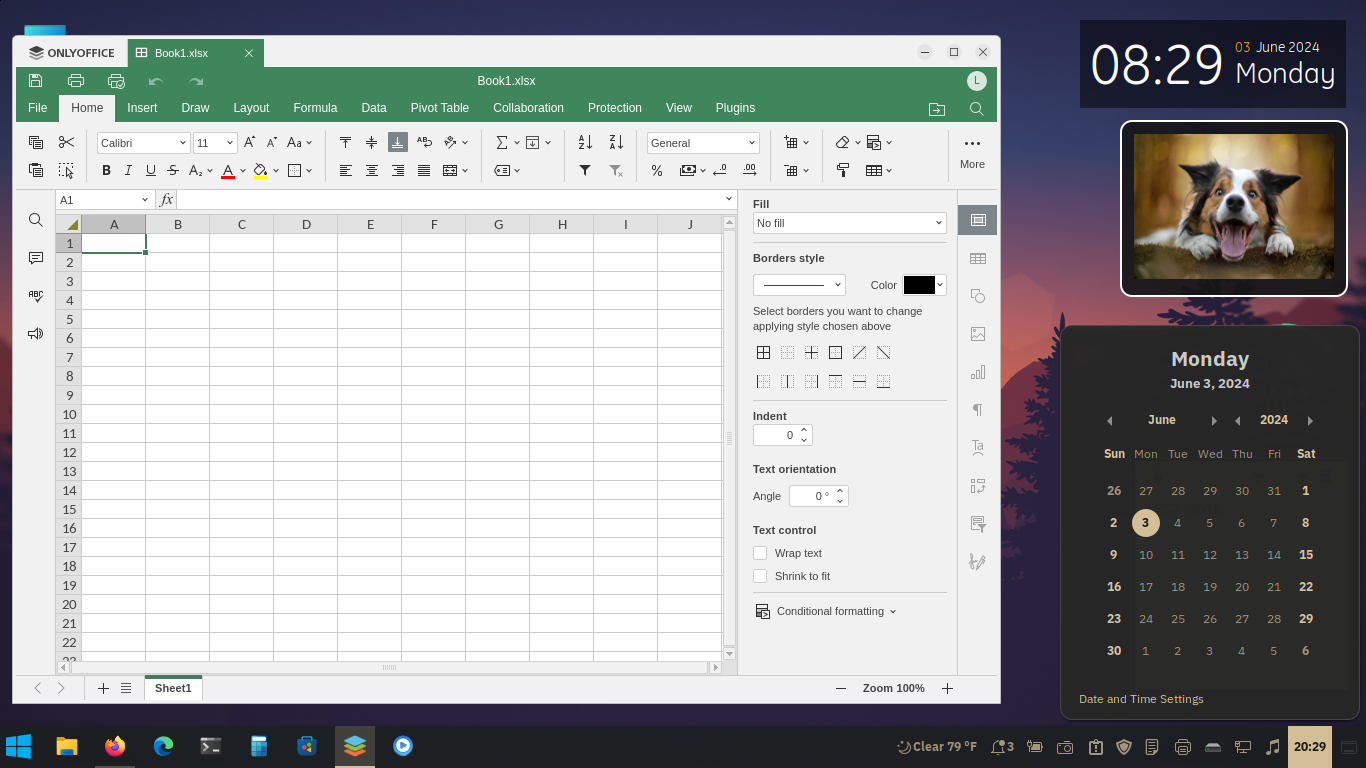Screen dimensions: 1366x768
Task: Click the Bold formatting icon
Action: 107,171
